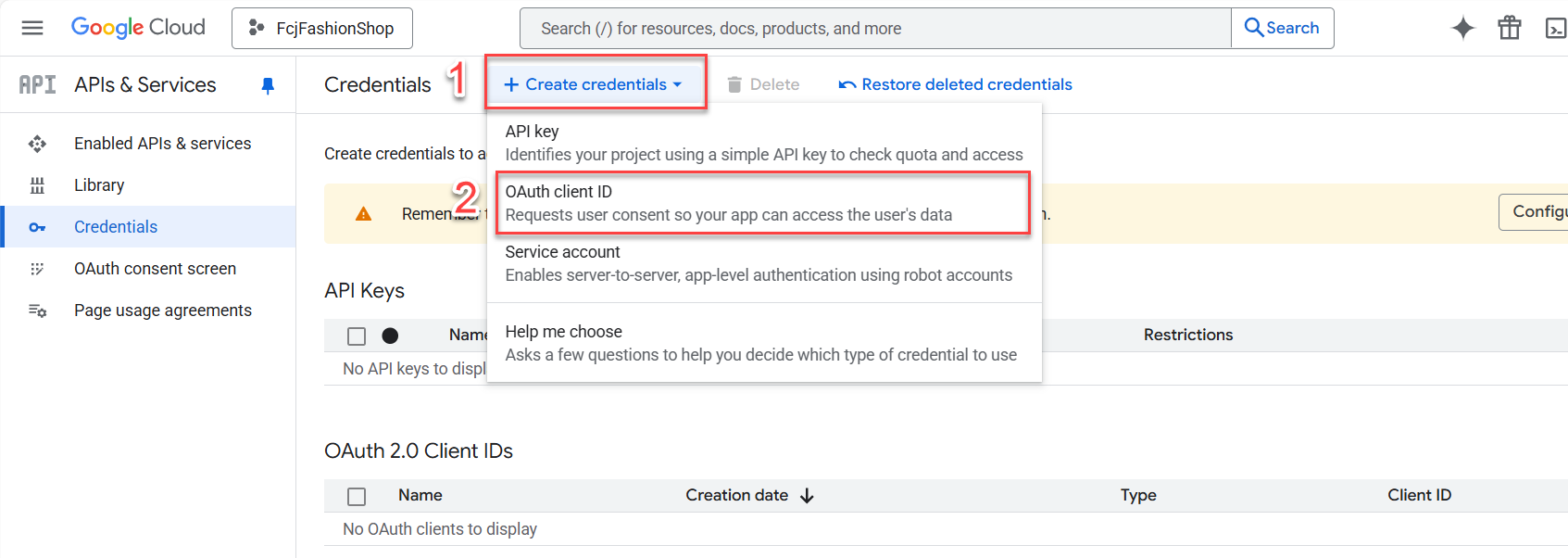Viewport: 1568px width, 558px height.
Task: Choose API key from the menu
Action: [x=764, y=143]
